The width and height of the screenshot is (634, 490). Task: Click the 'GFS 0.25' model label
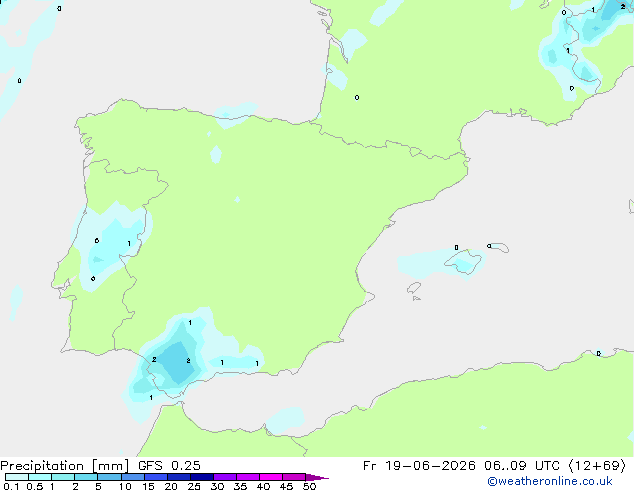click(x=169, y=466)
